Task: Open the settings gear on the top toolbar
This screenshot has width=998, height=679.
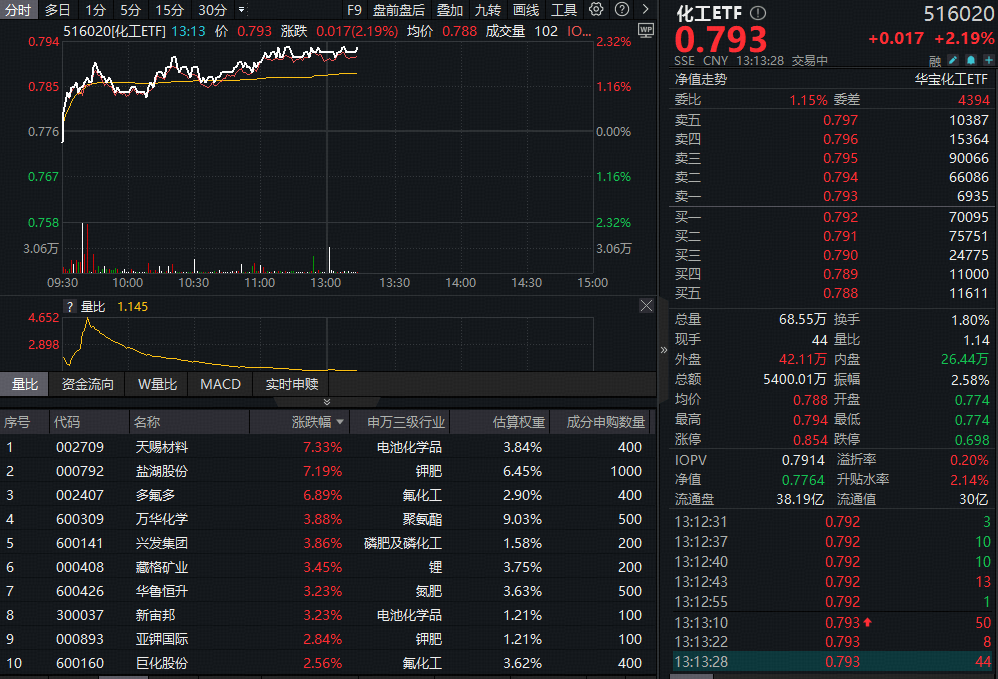Action: 596,9
